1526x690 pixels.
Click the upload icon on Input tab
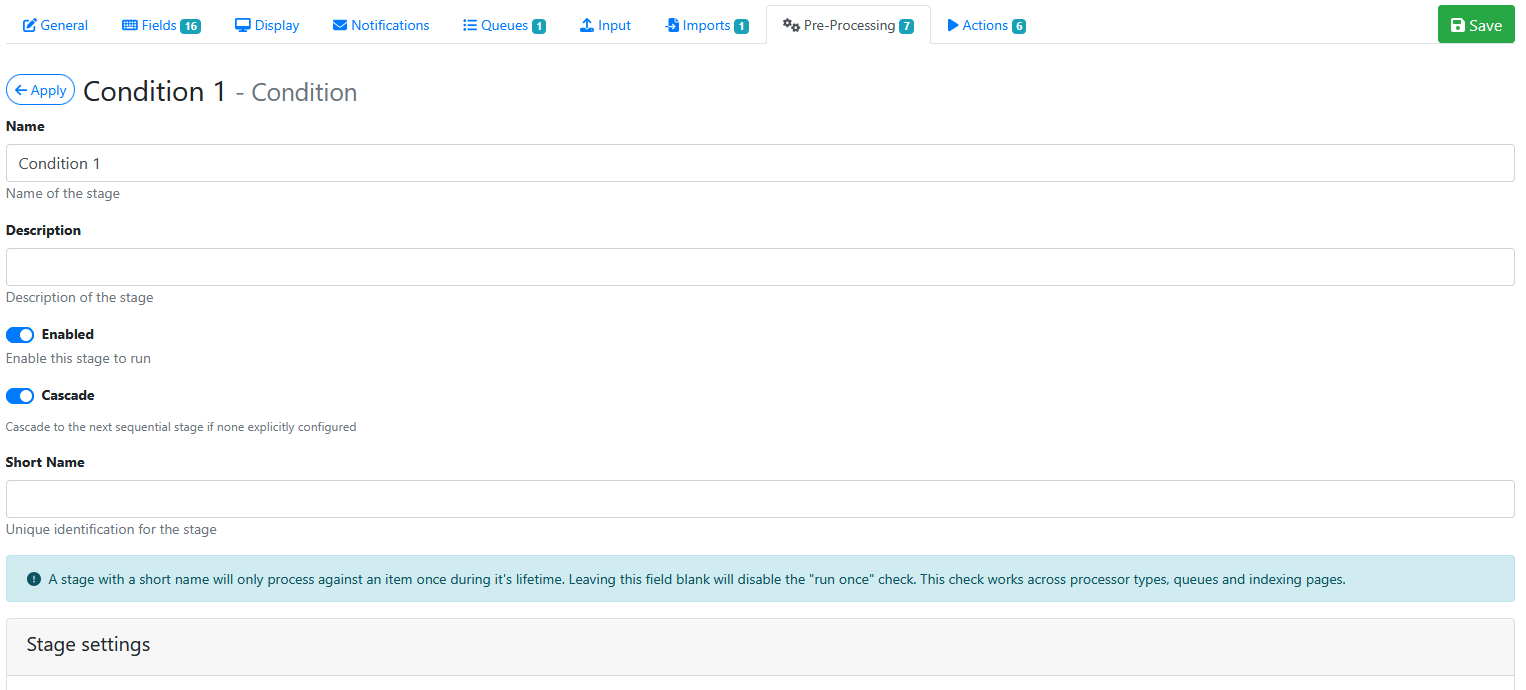[x=587, y=25]
